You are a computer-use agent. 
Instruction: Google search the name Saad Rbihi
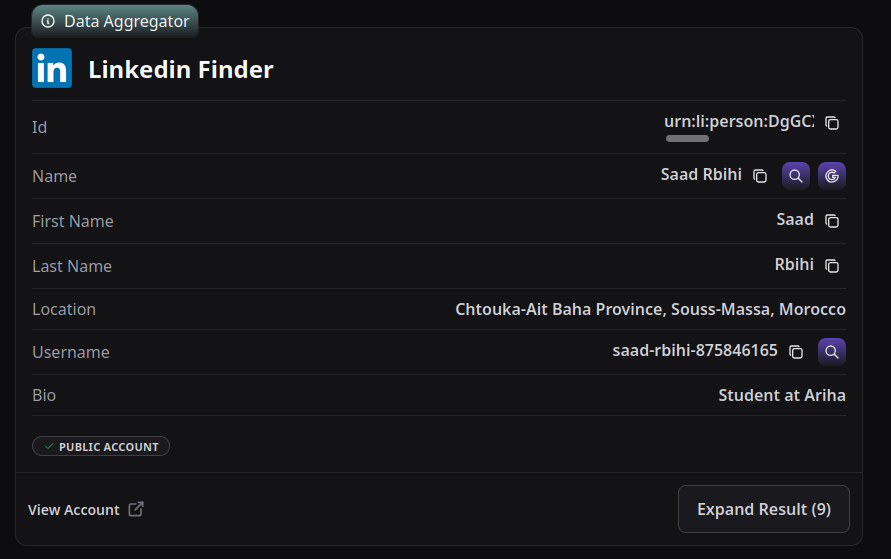pyautogui.click(x=832, y=176)
